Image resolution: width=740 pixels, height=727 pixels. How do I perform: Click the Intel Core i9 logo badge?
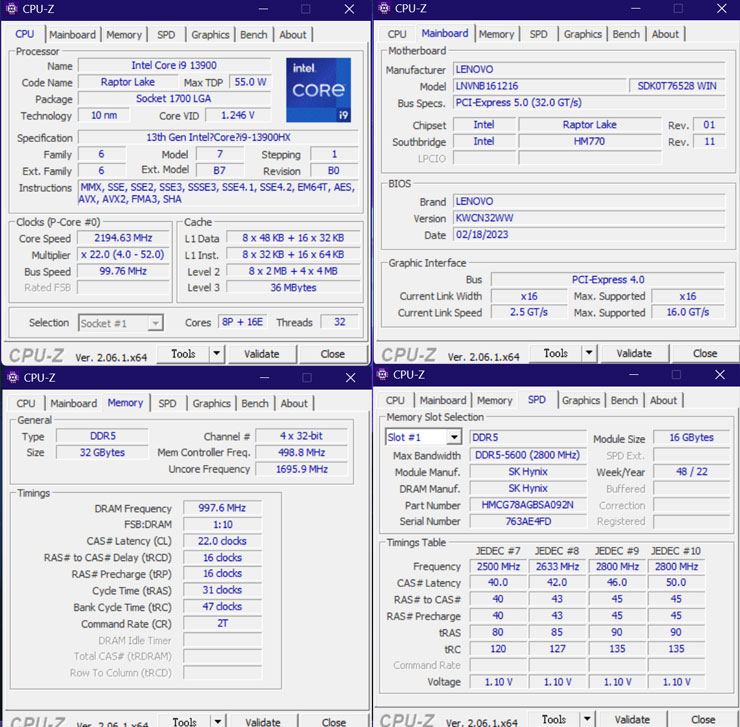pos(318,90)
